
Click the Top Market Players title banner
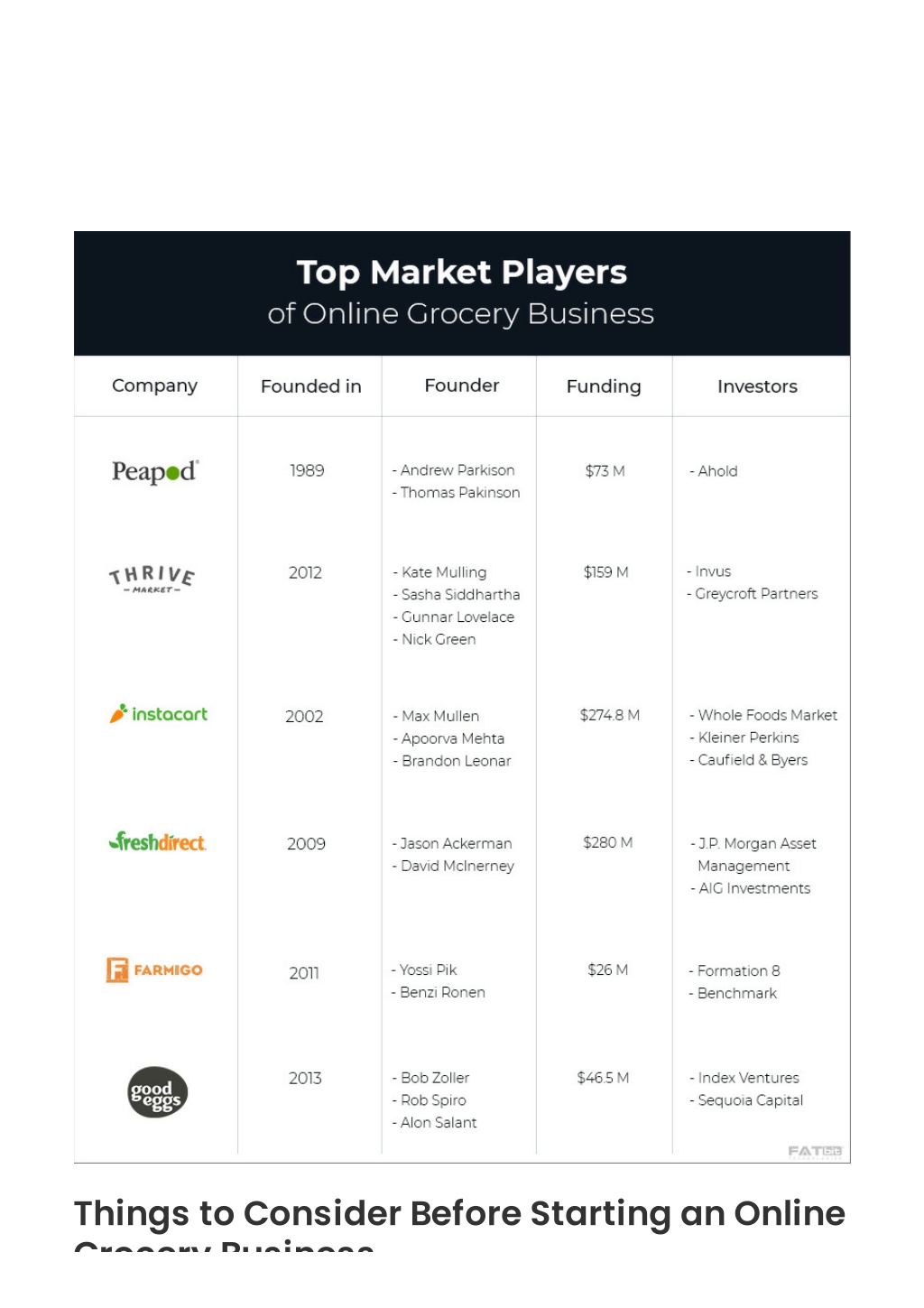coord(462,293)
